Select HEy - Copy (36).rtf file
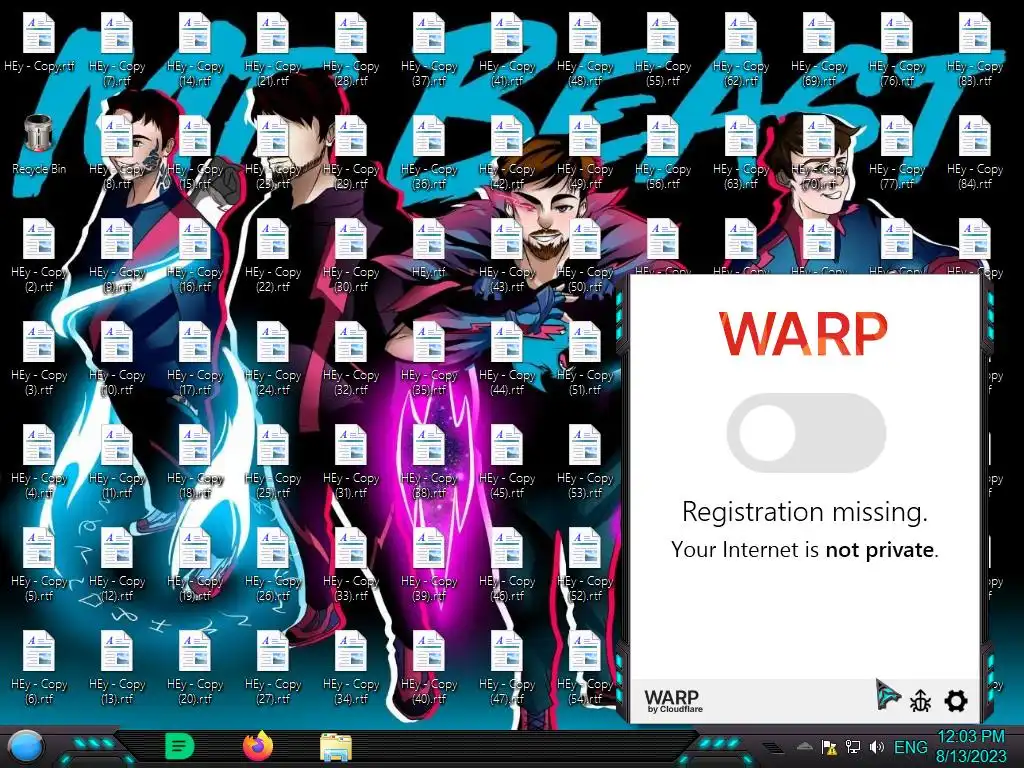Viewport: 1024px width, 768px height. [428, 152]
